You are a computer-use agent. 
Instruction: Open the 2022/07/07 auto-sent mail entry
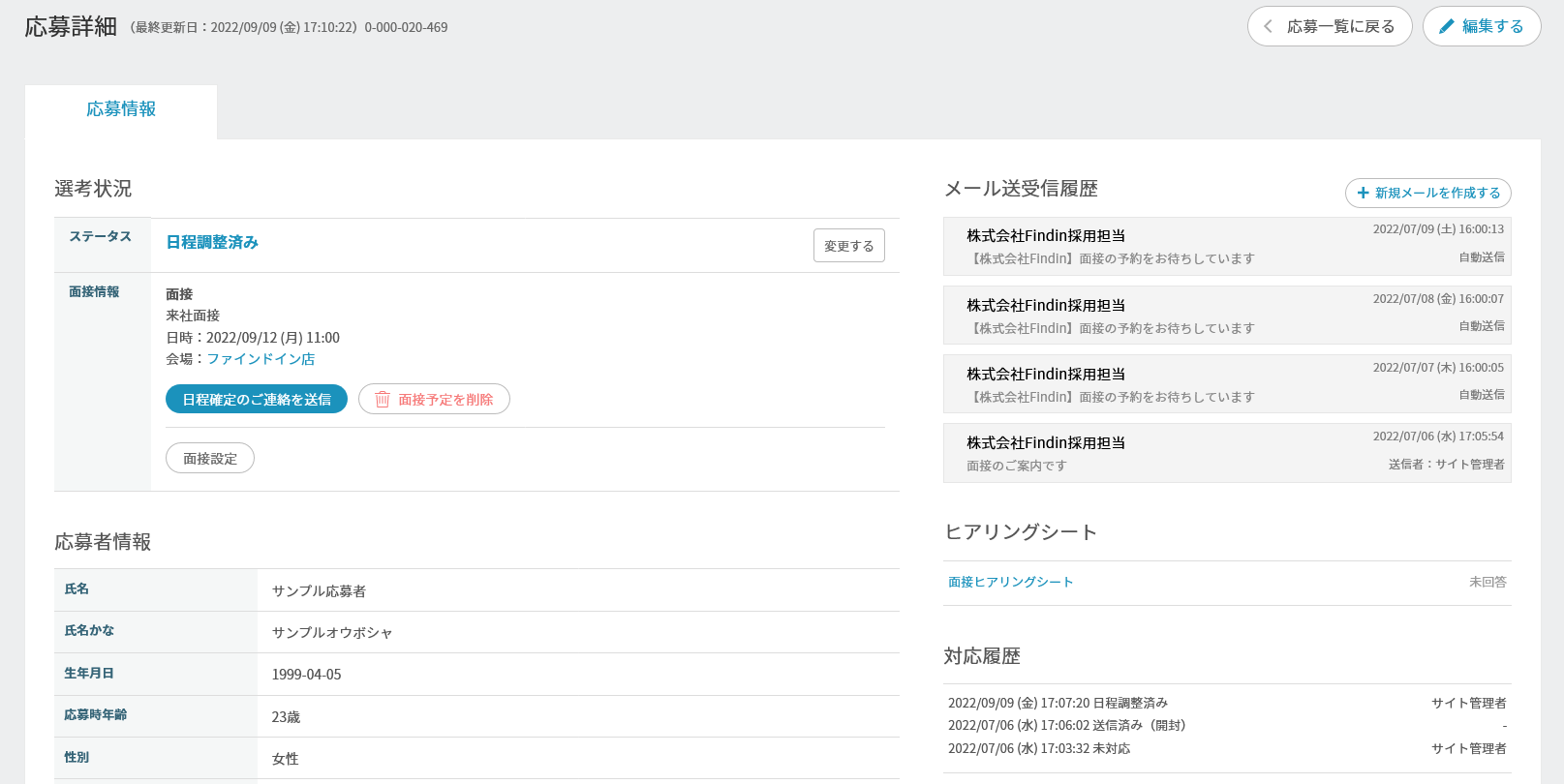coord(1226,384)
